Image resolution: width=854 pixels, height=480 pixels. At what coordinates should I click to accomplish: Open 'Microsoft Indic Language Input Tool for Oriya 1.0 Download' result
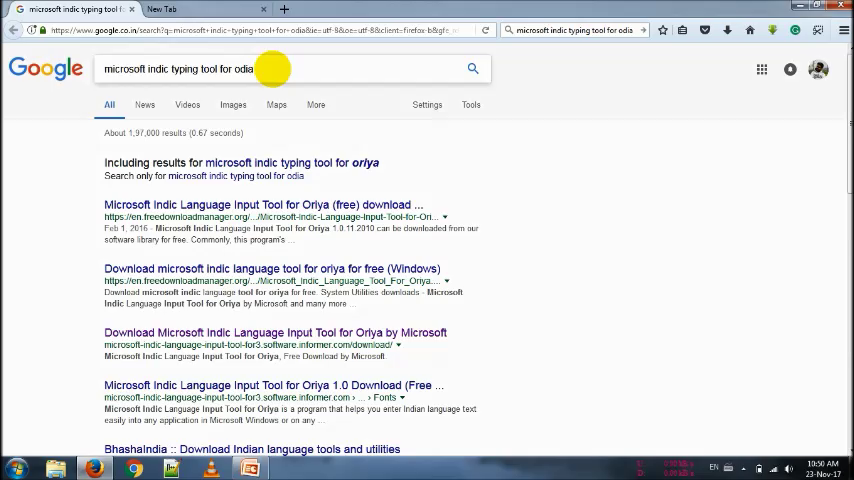click(x=274, y=385)
